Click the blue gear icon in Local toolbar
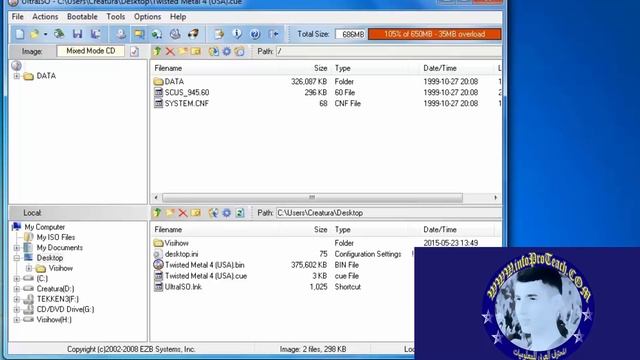 (x=227, y=213)
